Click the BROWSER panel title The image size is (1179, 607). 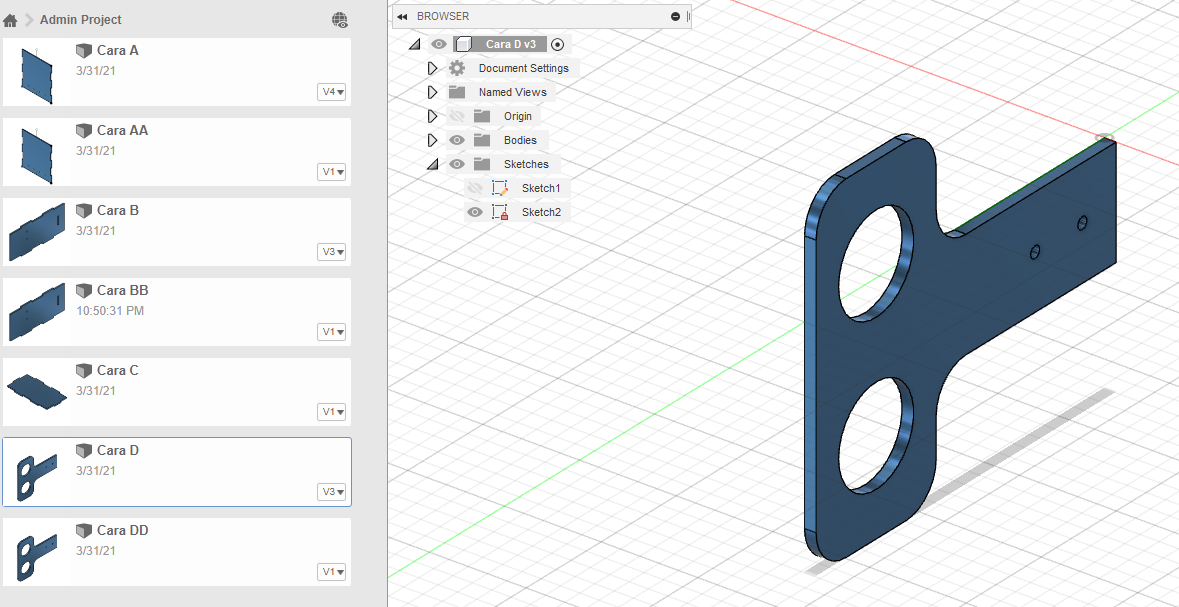pos(443,17)
